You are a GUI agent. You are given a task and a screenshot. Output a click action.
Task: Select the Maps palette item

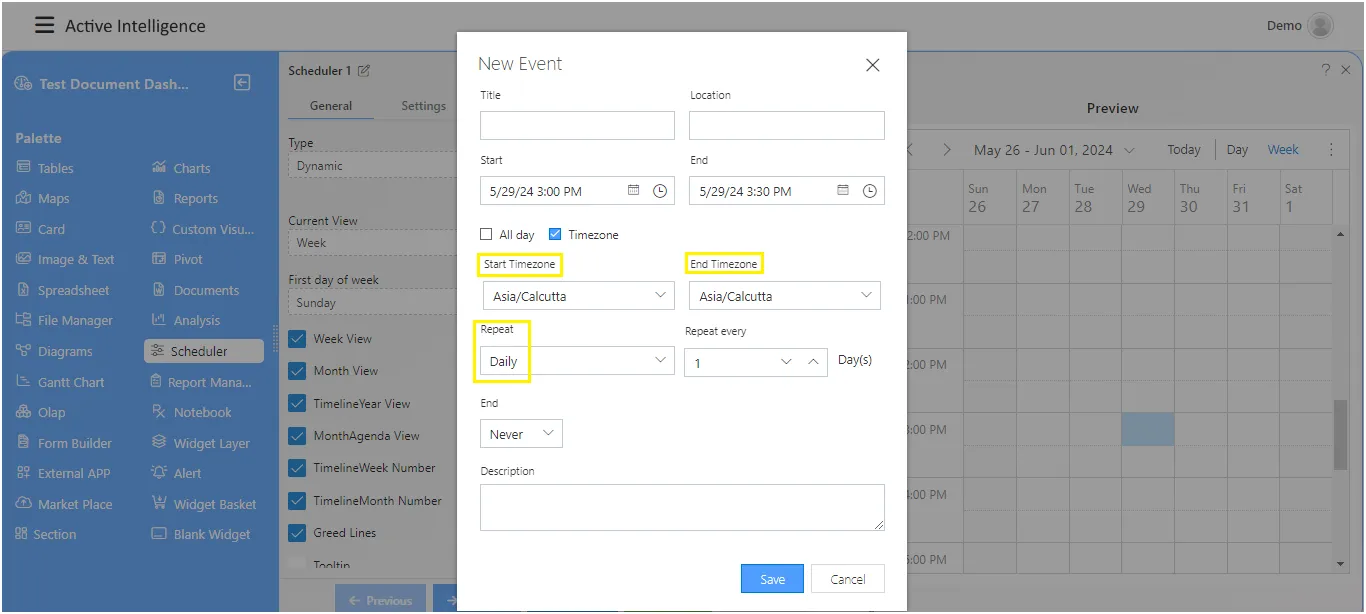(43, 198)
